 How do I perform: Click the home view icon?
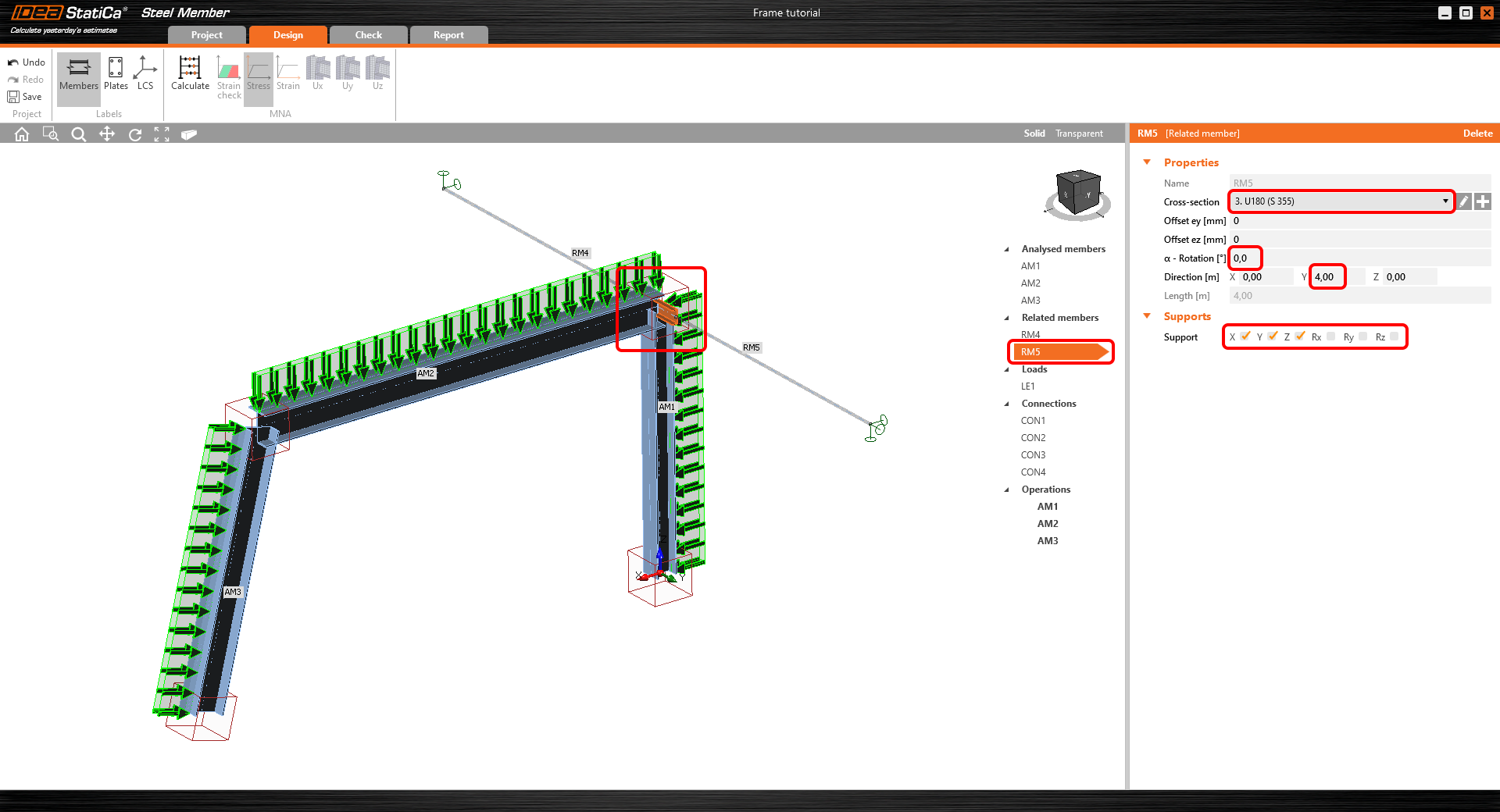[x=22, y=134]
